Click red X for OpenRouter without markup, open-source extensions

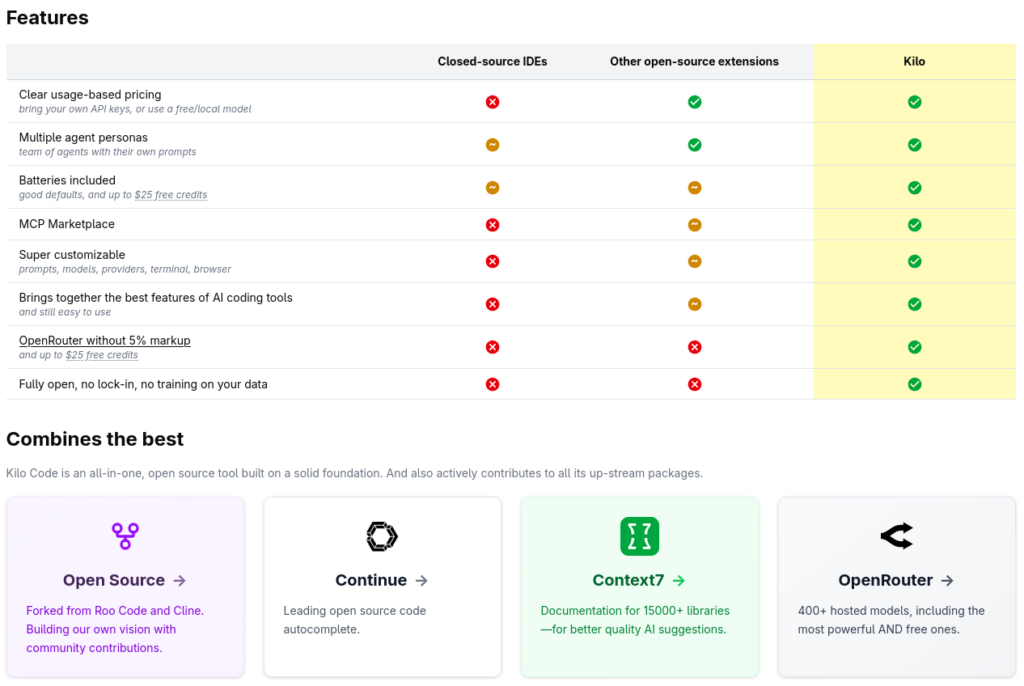(x=694, y=347)
